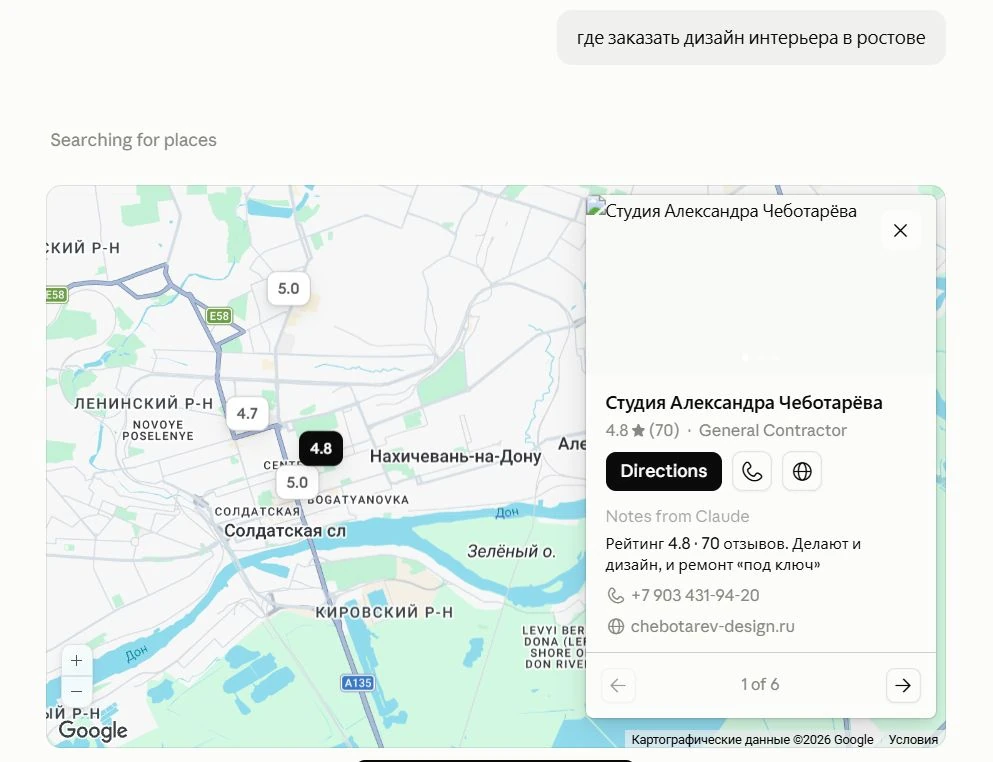Click the place photo placeholder in card
This screenshot has height=762, width=993.
click(761, 286)
